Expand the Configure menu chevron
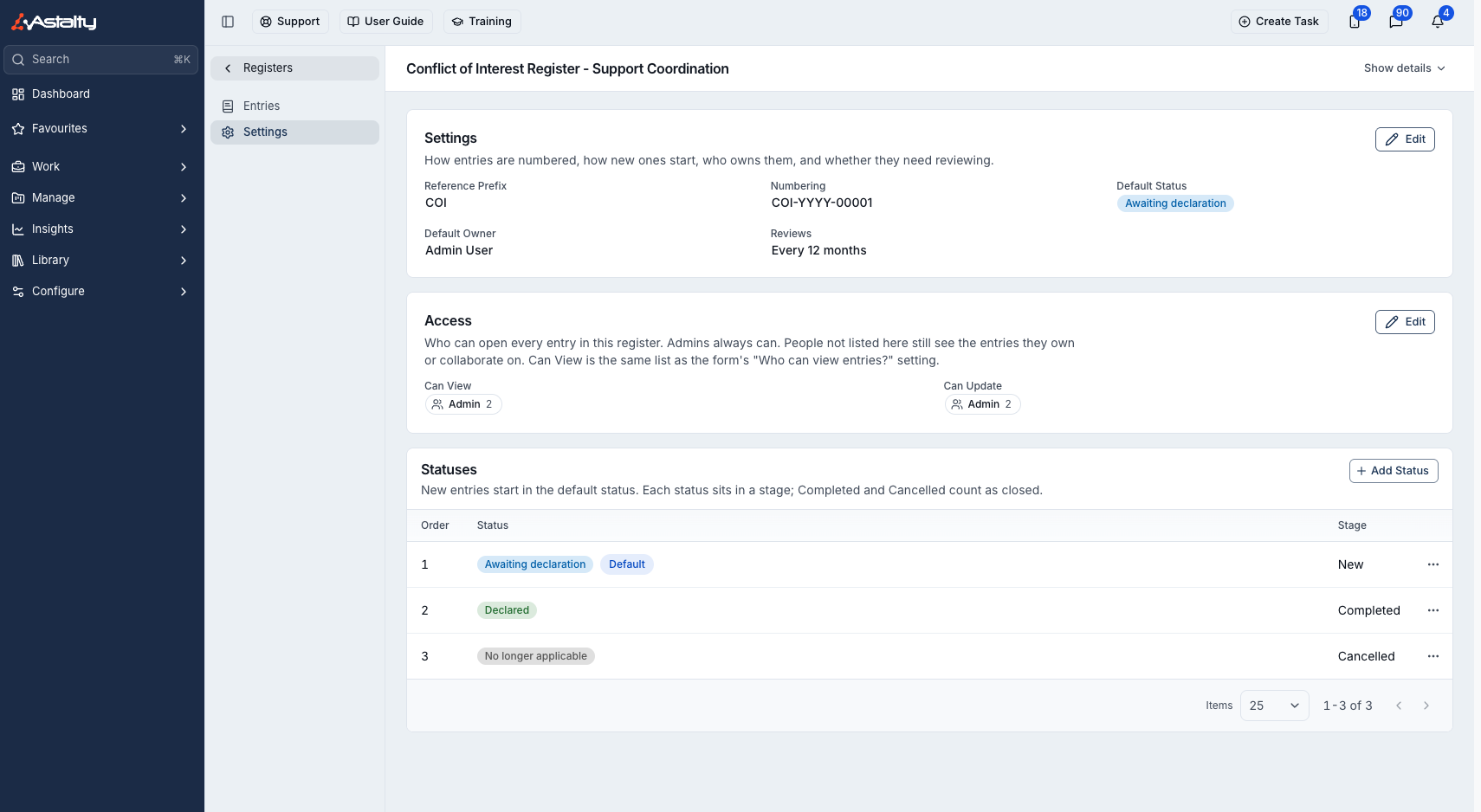Image resolution: width=1481 pixels, height=812 pixels. click(x=184, y=292)
